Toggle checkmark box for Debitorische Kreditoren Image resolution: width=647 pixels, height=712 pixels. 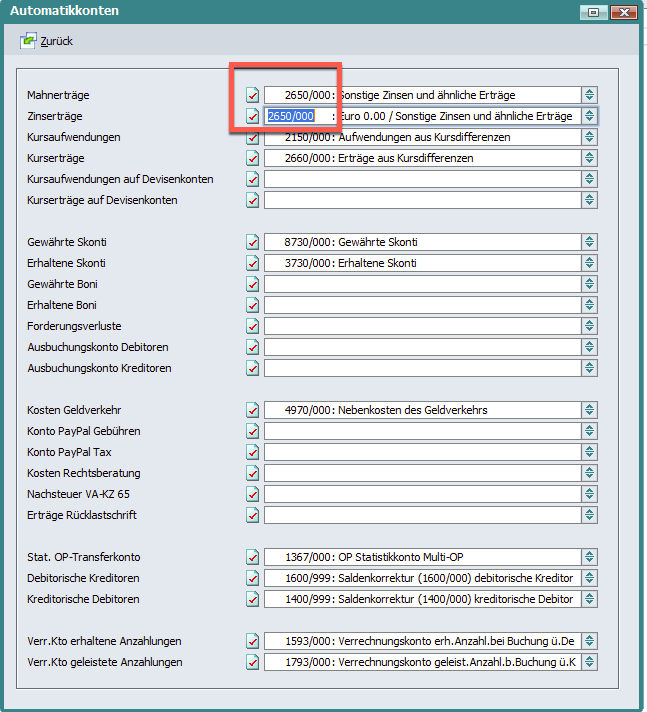click(253, 578)
